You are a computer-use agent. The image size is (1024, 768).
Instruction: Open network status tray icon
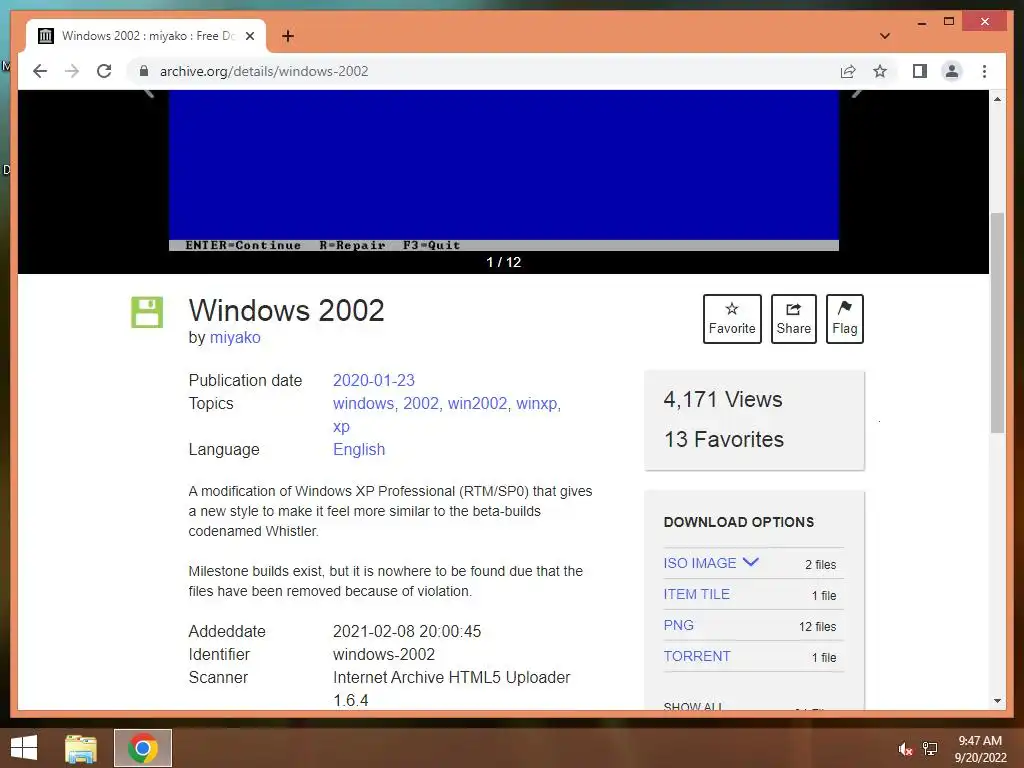(930, 749)
